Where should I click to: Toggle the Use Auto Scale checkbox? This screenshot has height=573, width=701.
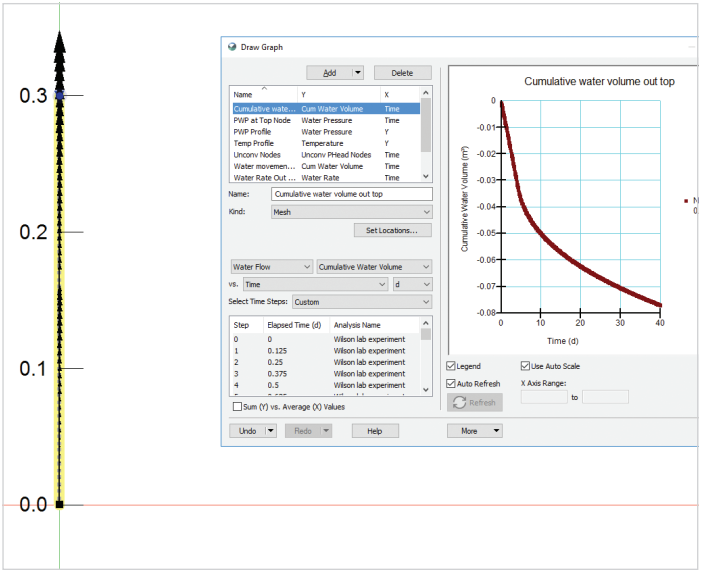(525, 366)
